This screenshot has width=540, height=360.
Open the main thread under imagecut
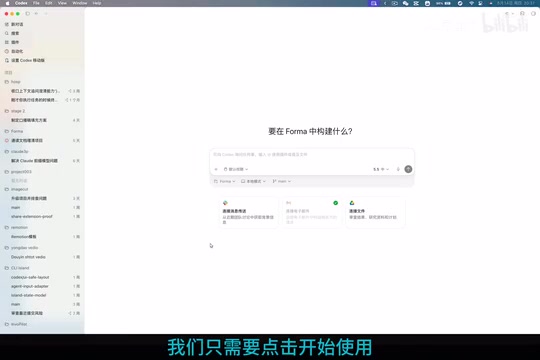coord(43,207)
